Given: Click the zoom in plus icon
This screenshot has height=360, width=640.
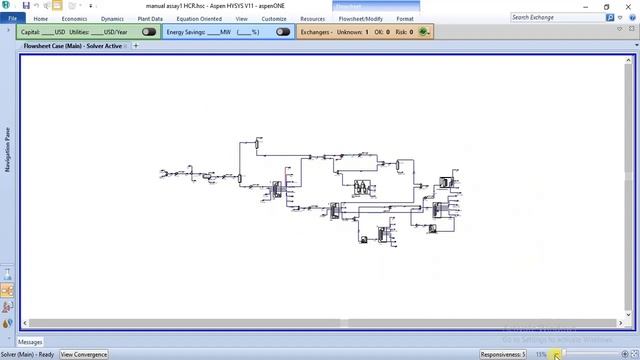Looking at the screenshot, I should coord(624,354).
